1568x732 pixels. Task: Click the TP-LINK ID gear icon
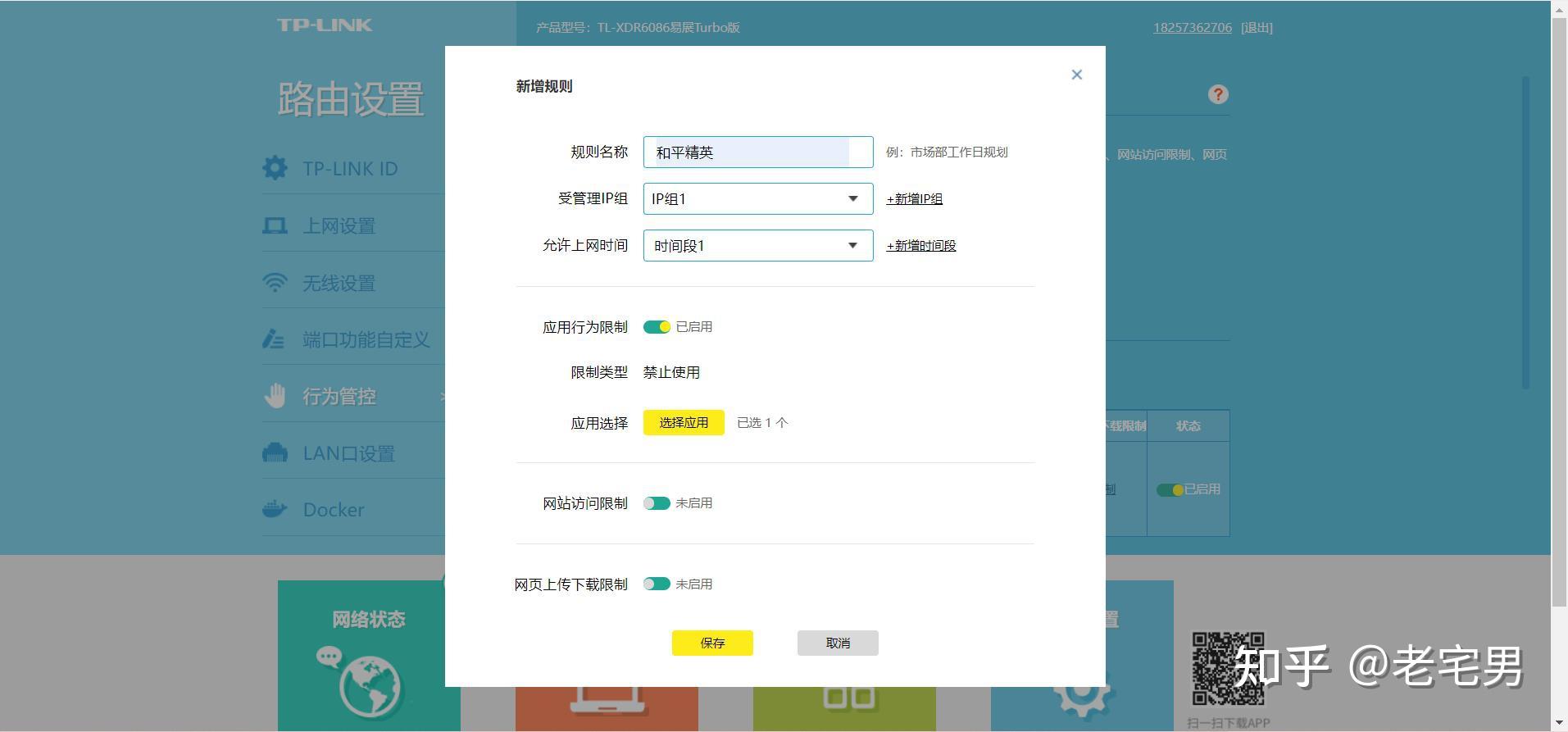[275, 168]
